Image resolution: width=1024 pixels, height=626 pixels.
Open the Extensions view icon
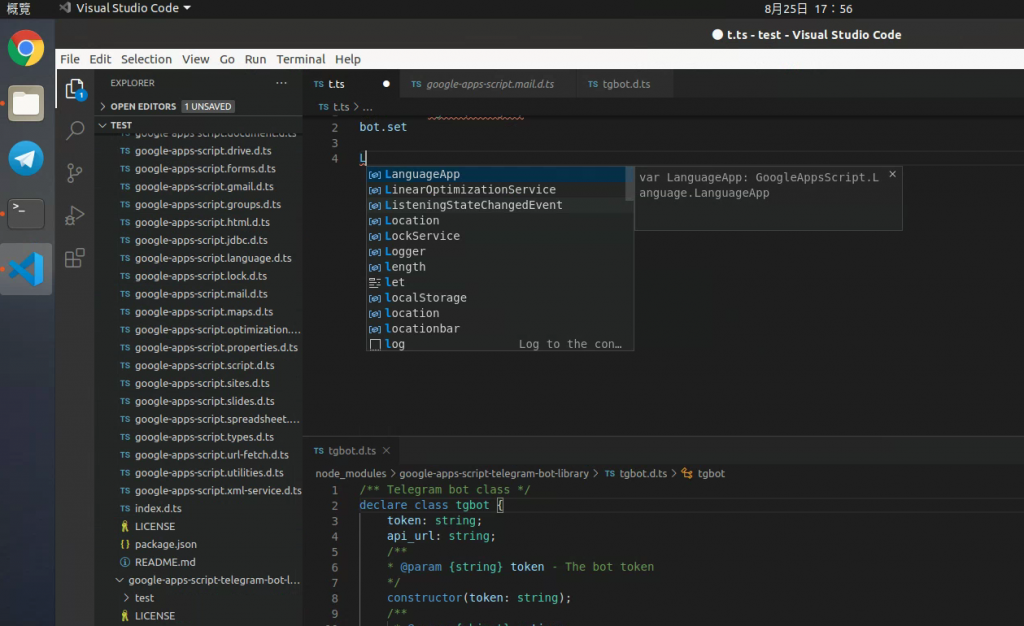(x=75, y=259)
